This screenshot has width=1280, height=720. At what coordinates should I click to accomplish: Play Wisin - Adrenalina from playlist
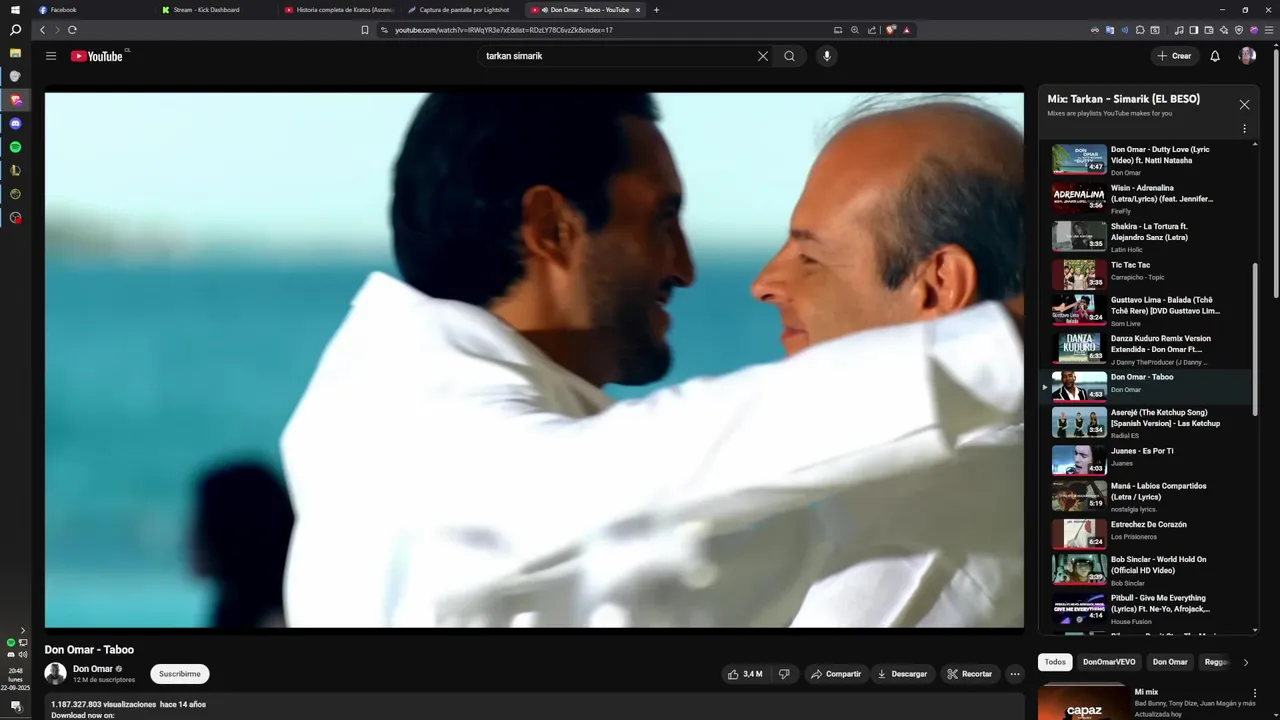tap(1145, 199)
